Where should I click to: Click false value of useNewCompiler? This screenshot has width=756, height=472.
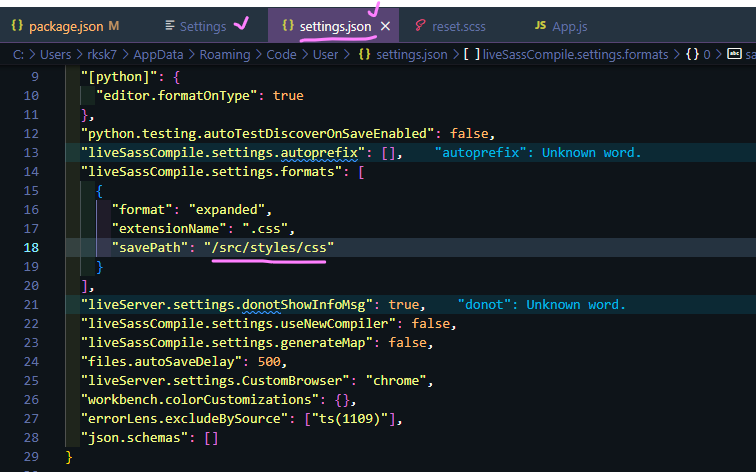(431, 324)
